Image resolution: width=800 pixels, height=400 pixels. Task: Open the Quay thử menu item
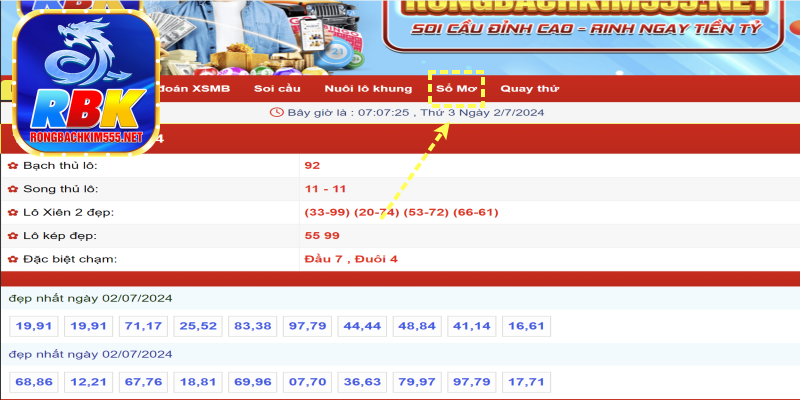coord(530,89)
